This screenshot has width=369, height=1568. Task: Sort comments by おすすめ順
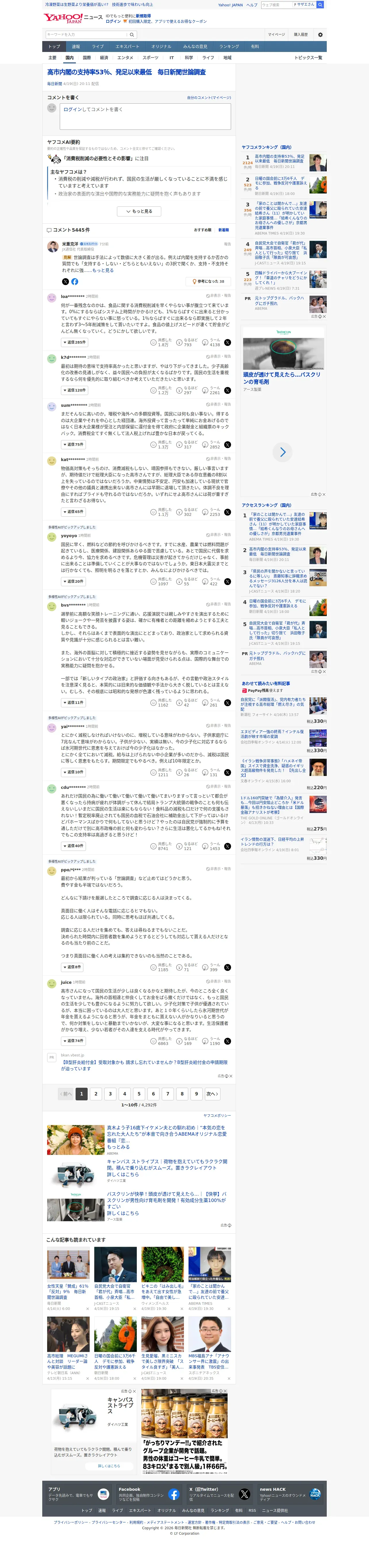(x=203, y=230)
